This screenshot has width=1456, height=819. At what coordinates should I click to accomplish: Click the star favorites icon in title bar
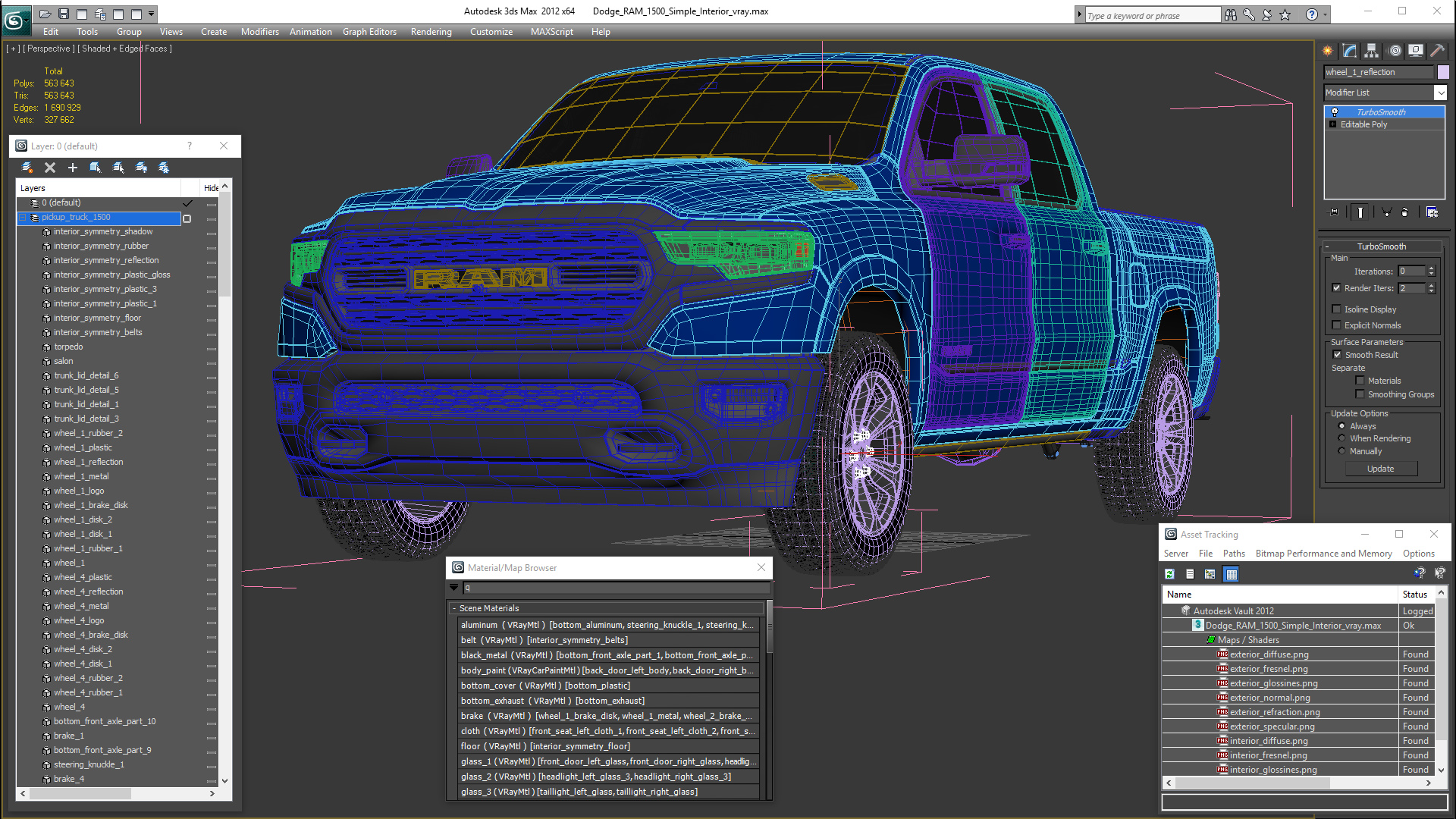1285,15
